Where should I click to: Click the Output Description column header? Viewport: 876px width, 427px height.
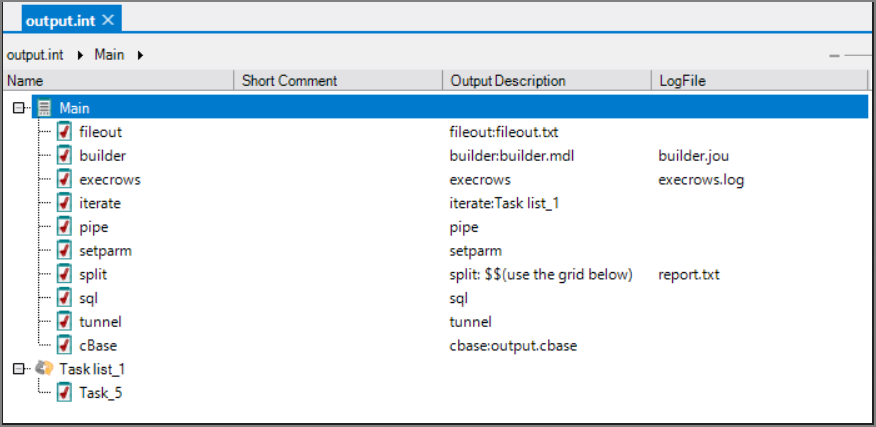point(508,81)
